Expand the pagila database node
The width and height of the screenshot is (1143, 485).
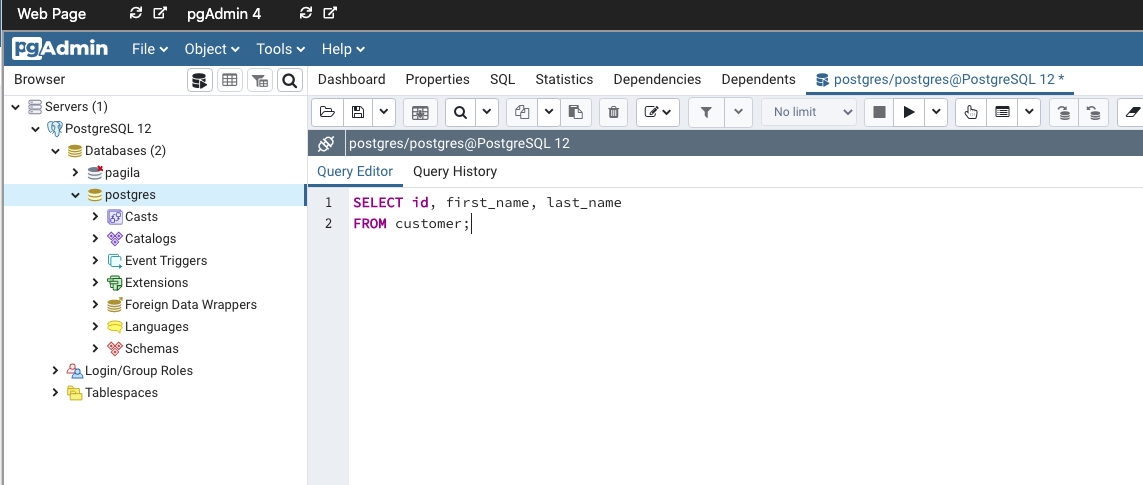coord(76,173)
